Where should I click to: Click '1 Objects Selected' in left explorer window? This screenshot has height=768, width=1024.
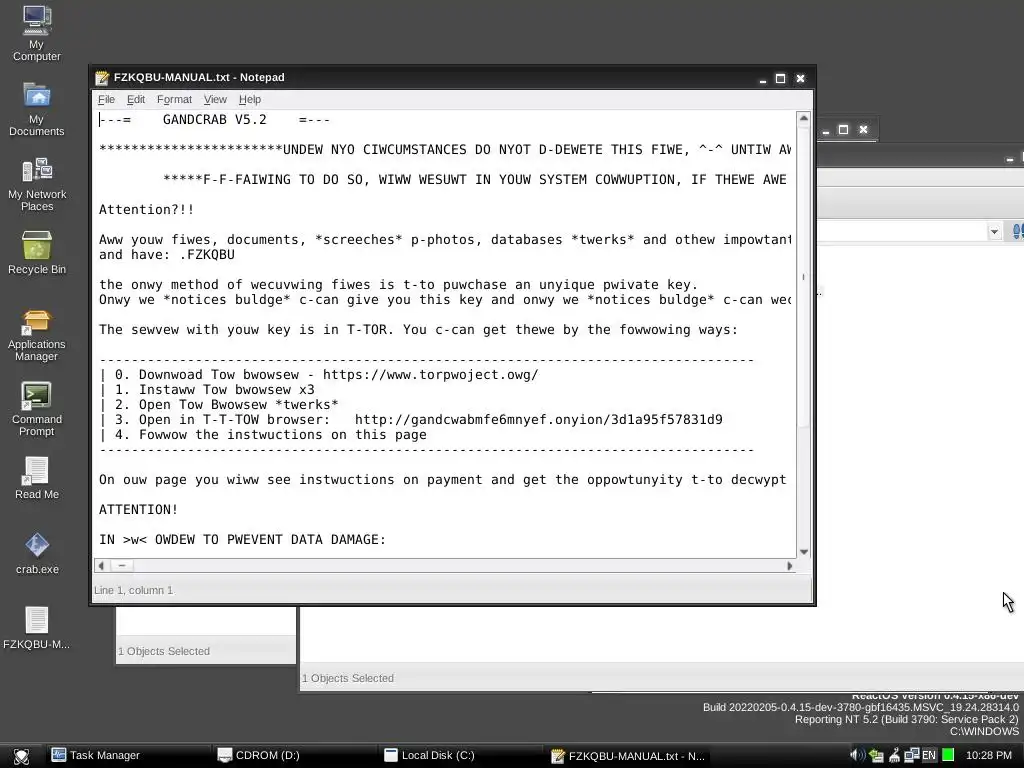click(164, 651)
